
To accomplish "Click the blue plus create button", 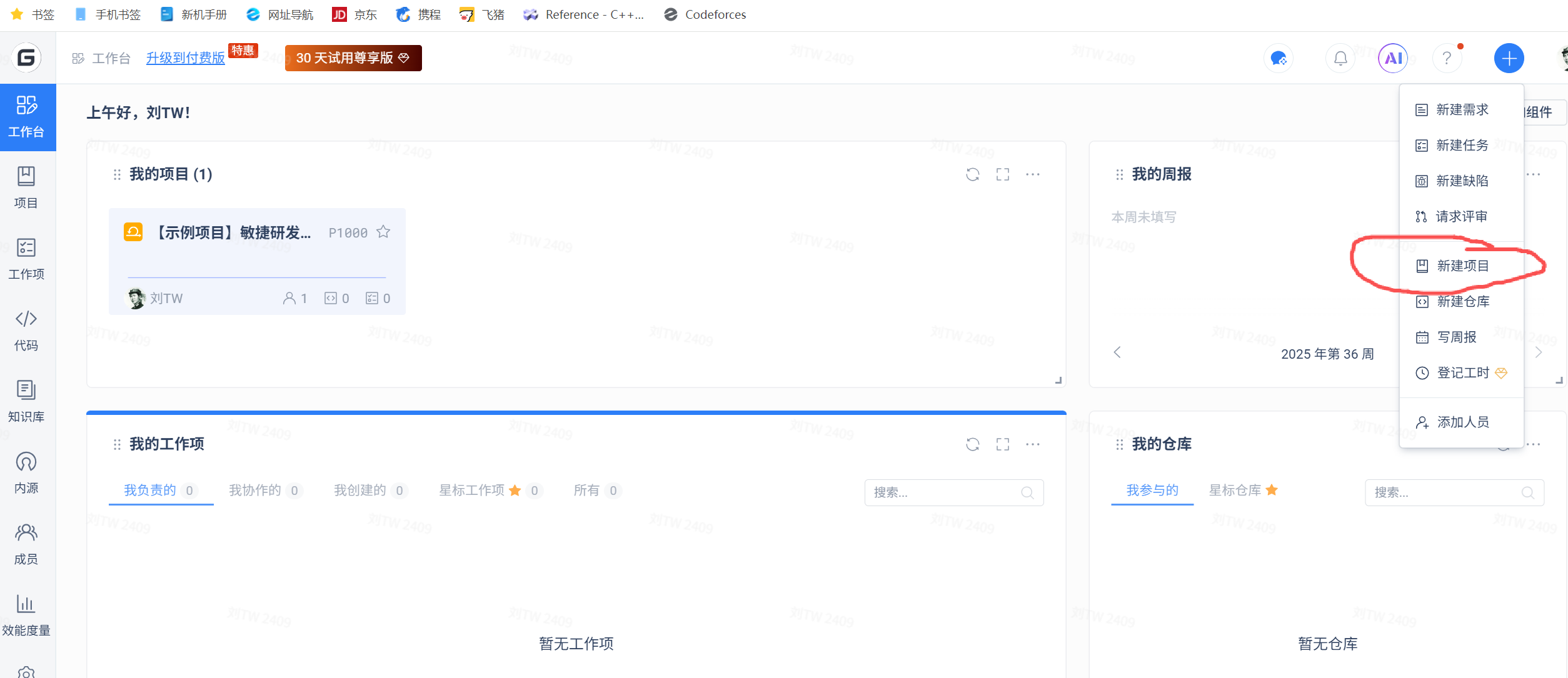I will (x=1509, y=58).
